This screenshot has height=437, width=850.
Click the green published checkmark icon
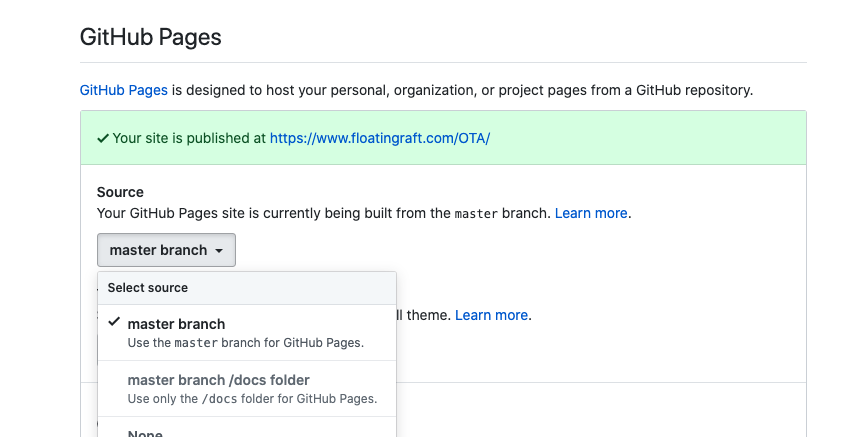(x=103, y=138)
